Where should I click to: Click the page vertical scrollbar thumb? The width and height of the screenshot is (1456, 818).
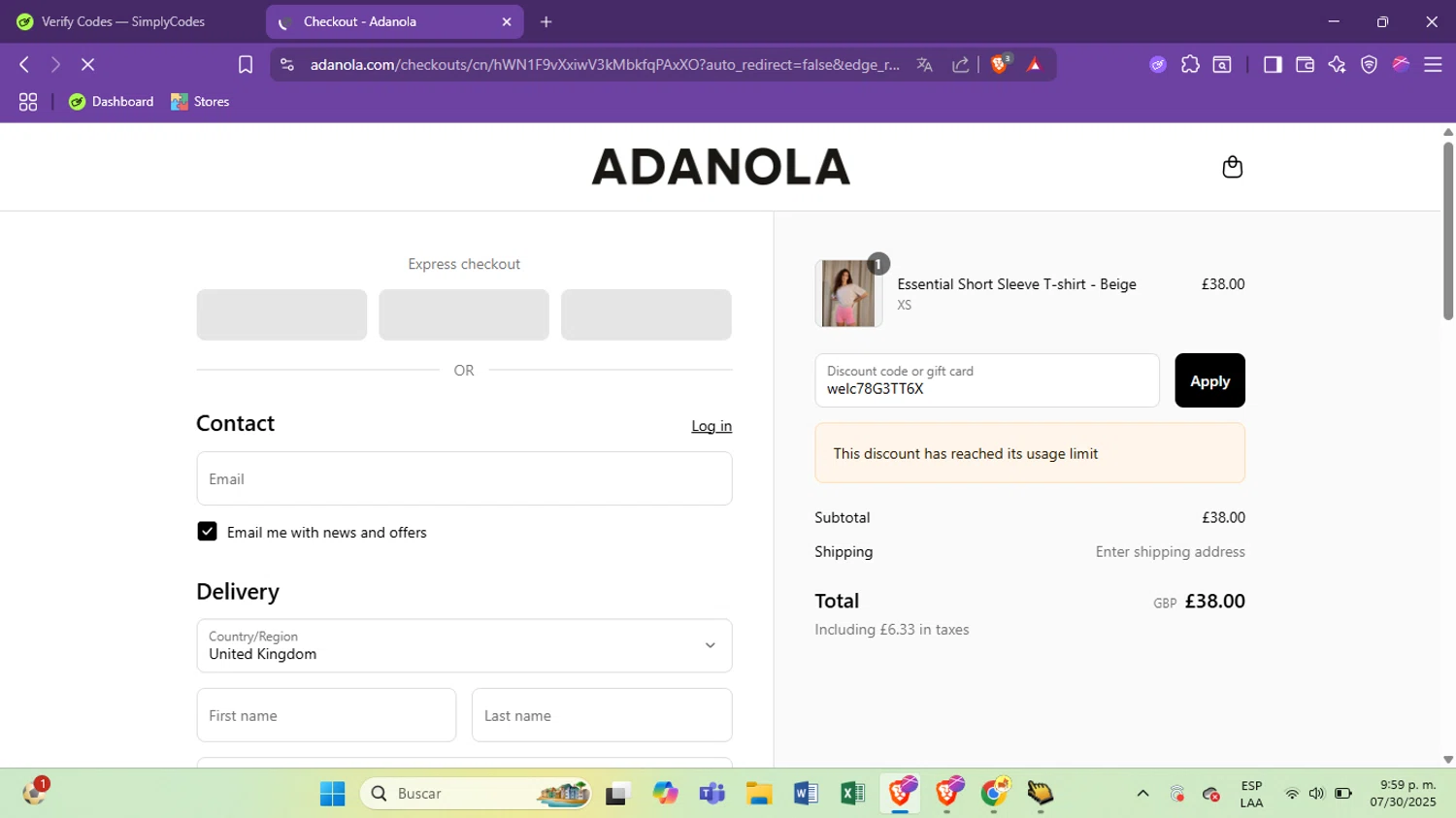coord(1448,231)
